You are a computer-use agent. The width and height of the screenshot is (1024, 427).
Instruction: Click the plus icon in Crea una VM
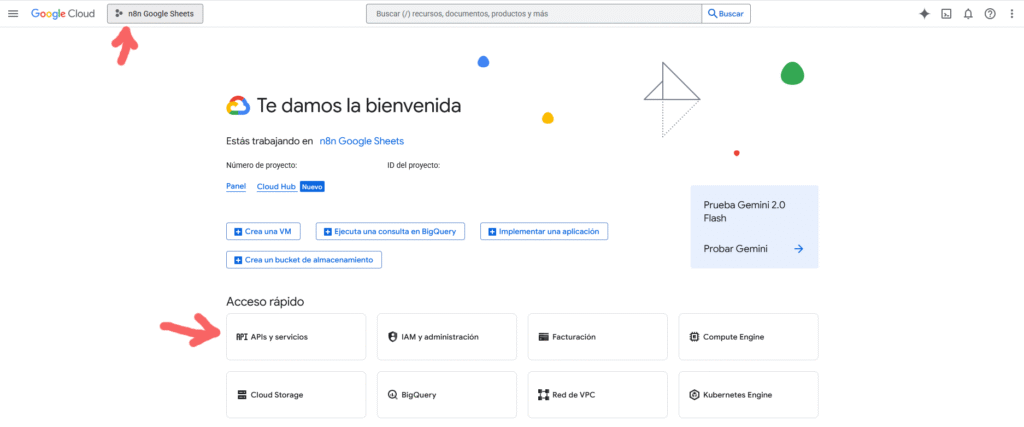pyautogui.click(x=238, y=231)
